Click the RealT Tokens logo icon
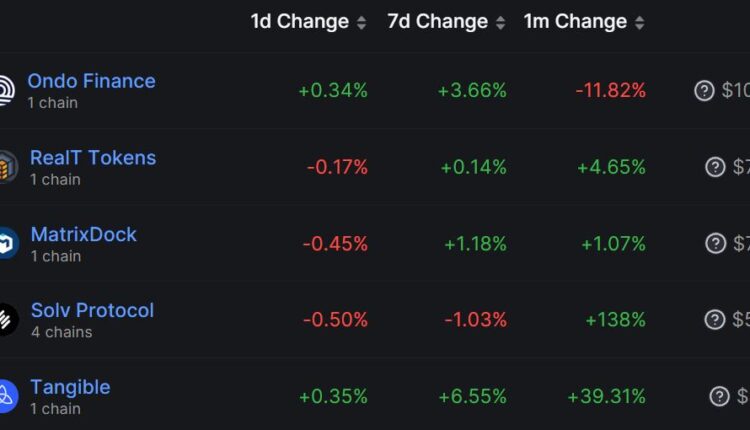The height and width of the screenshot is (430, 750). coord(6,167)
